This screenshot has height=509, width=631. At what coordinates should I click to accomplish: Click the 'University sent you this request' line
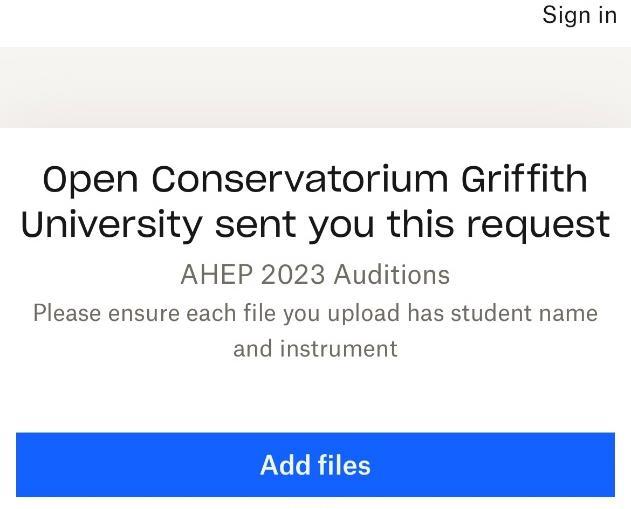click(315, 225)
